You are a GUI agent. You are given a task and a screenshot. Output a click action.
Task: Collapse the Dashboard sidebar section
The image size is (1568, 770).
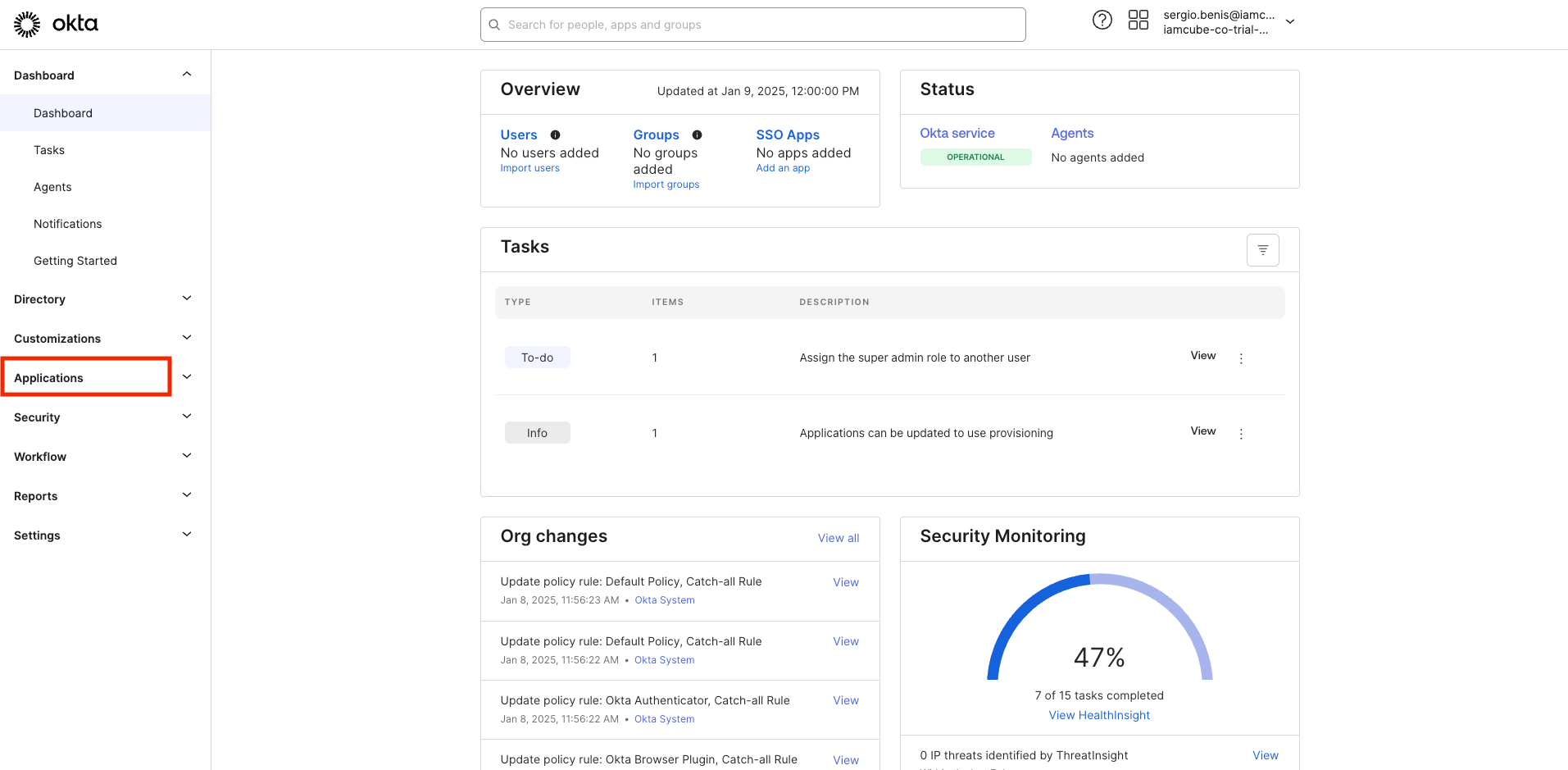(187, 75)
